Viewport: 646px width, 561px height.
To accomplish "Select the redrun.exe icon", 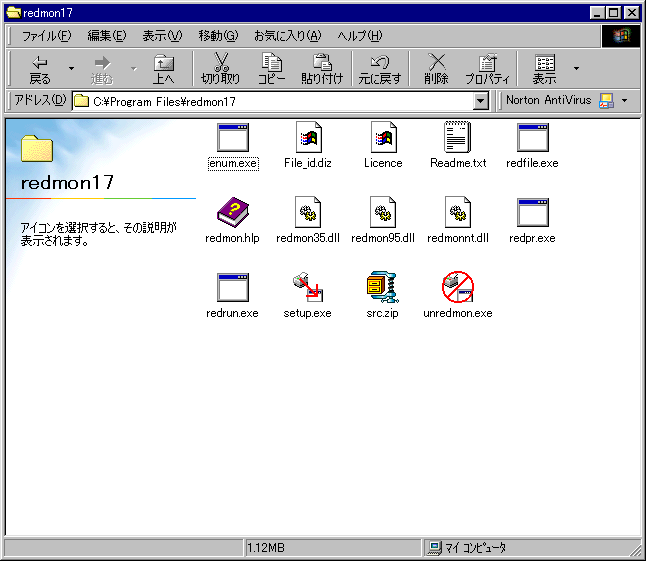I will (233, 288).
